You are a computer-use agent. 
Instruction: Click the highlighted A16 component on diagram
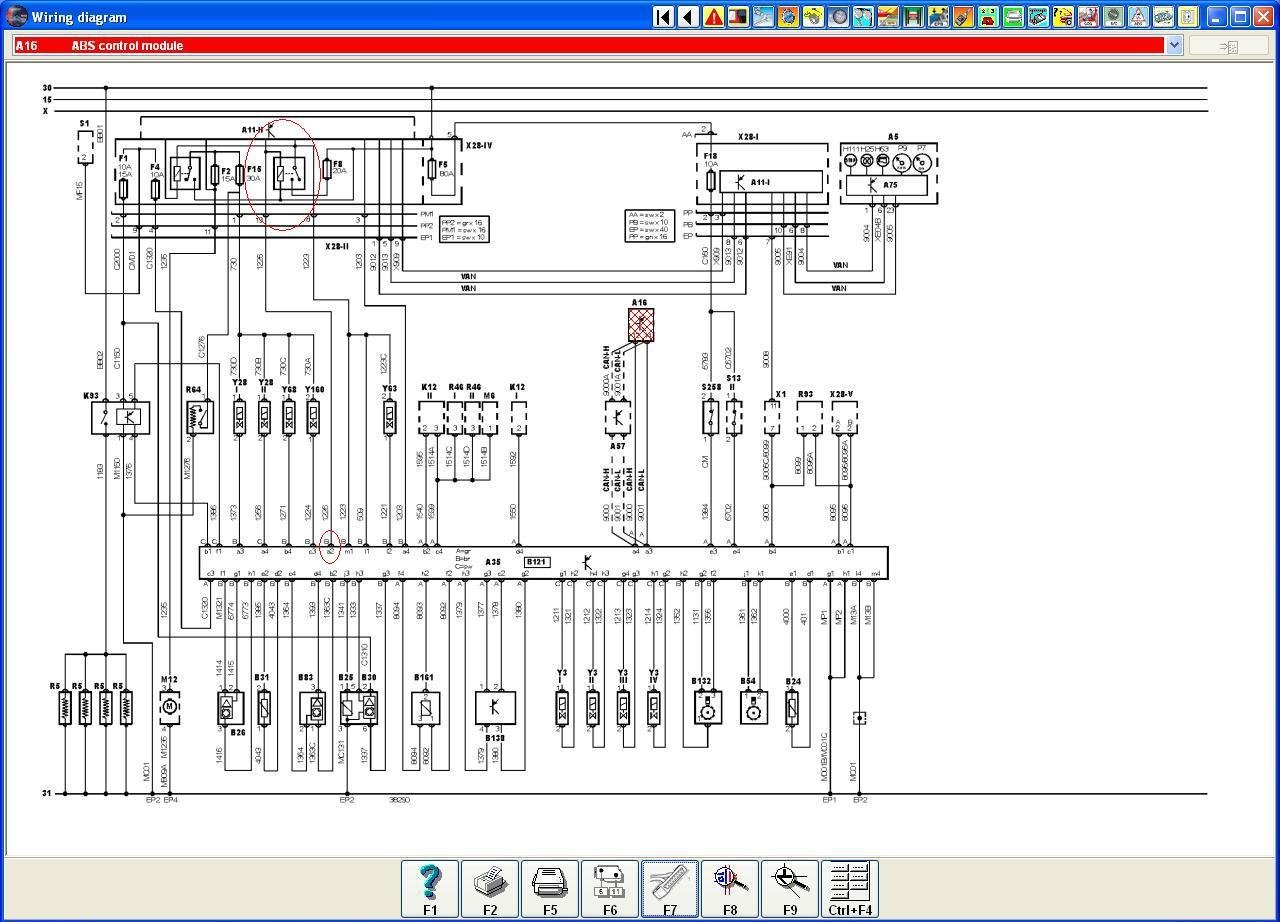click(x=641, y=324)
